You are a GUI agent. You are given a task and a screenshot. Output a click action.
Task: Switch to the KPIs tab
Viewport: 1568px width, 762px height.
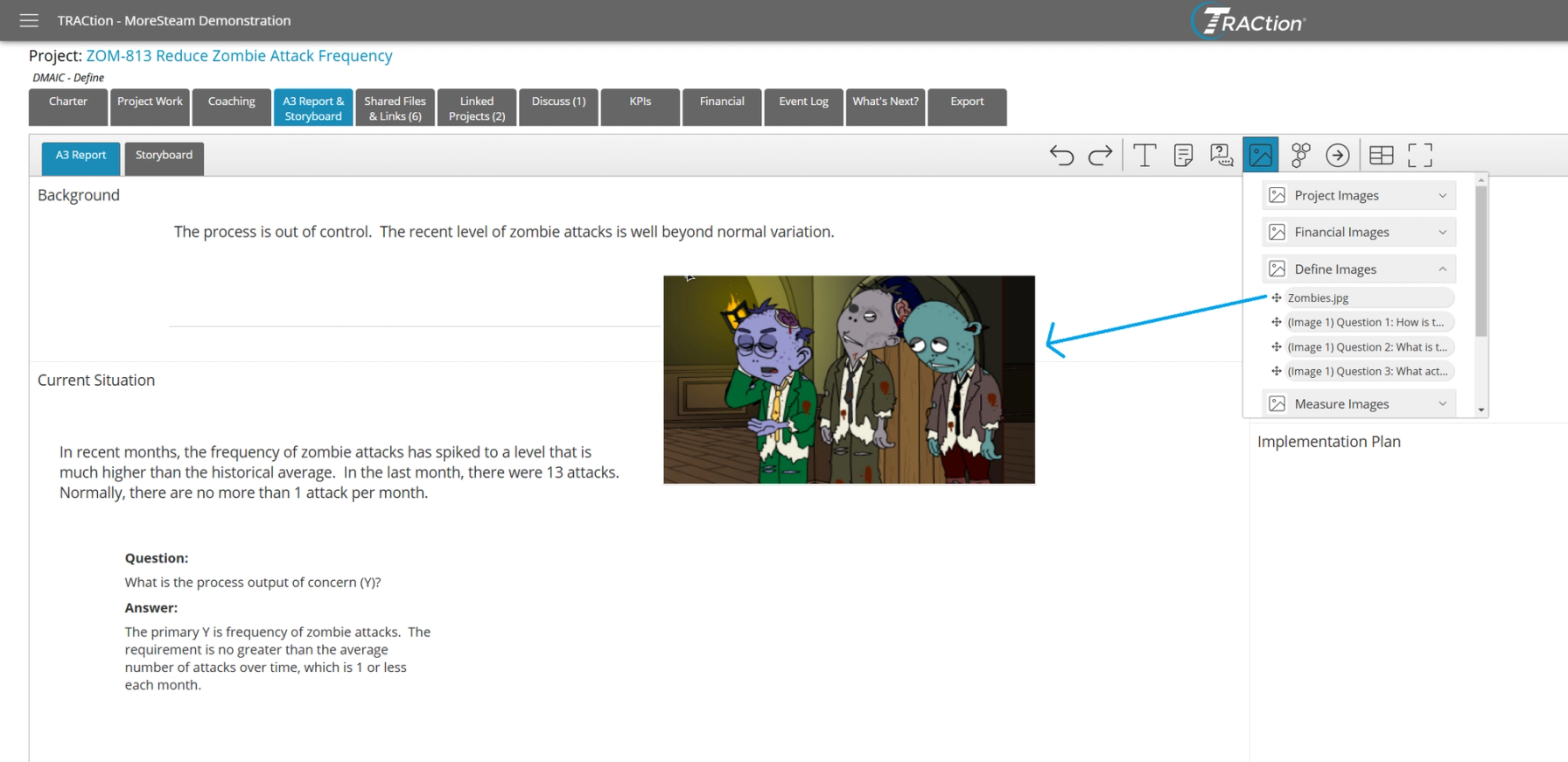(640, 108)
